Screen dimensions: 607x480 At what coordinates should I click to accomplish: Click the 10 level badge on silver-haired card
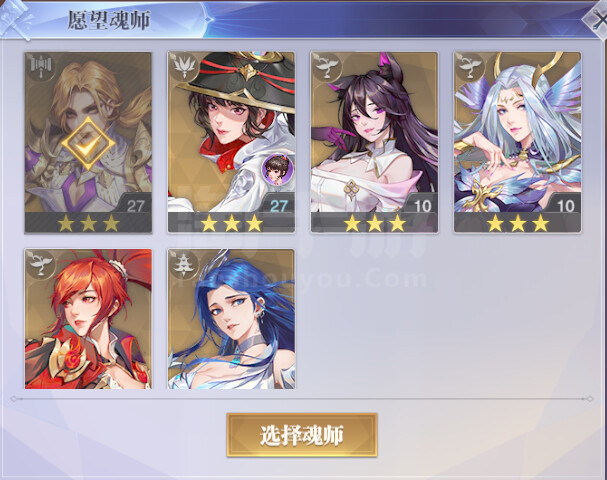pos(565,205)
